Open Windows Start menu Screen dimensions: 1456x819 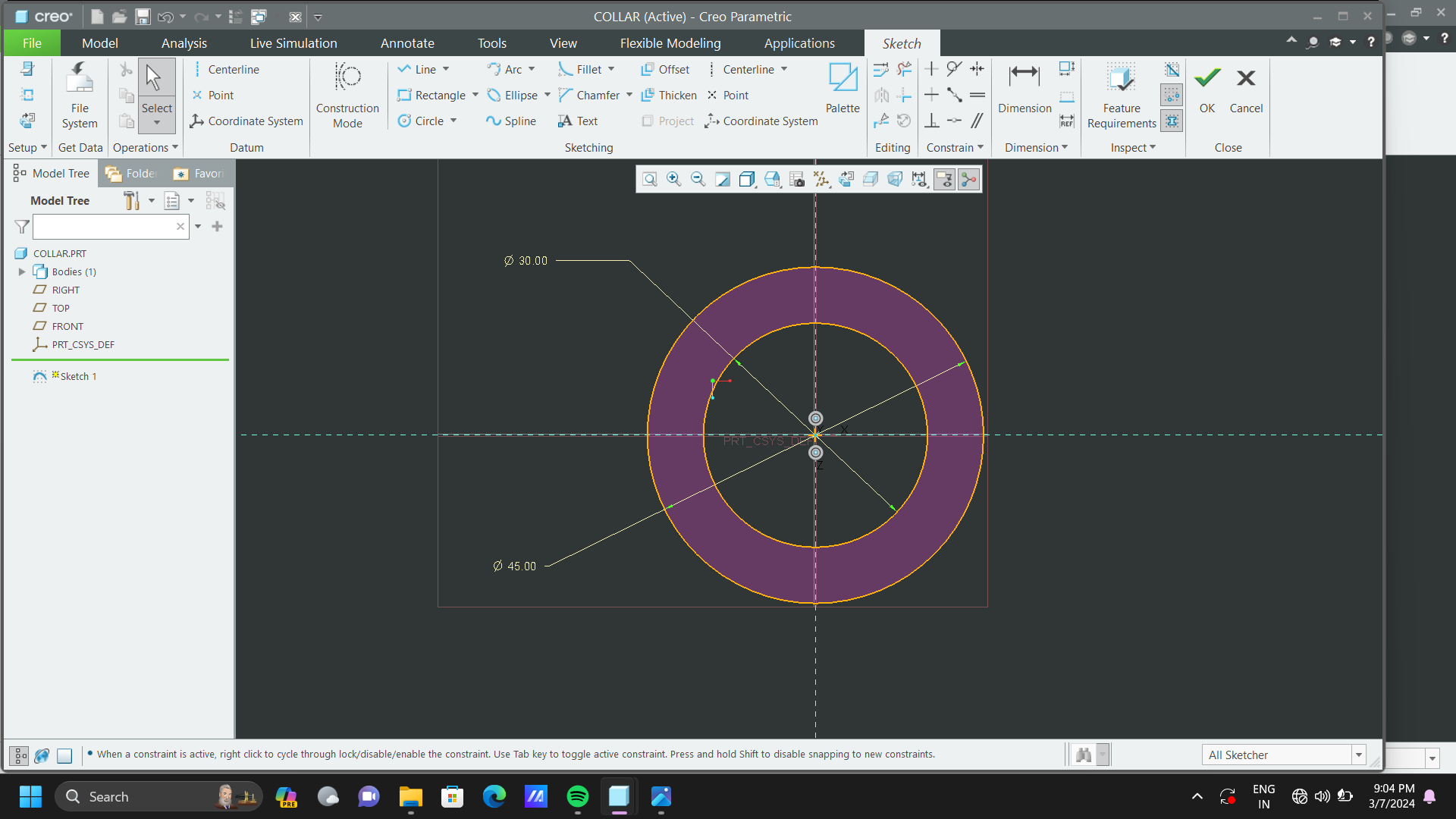30,796
